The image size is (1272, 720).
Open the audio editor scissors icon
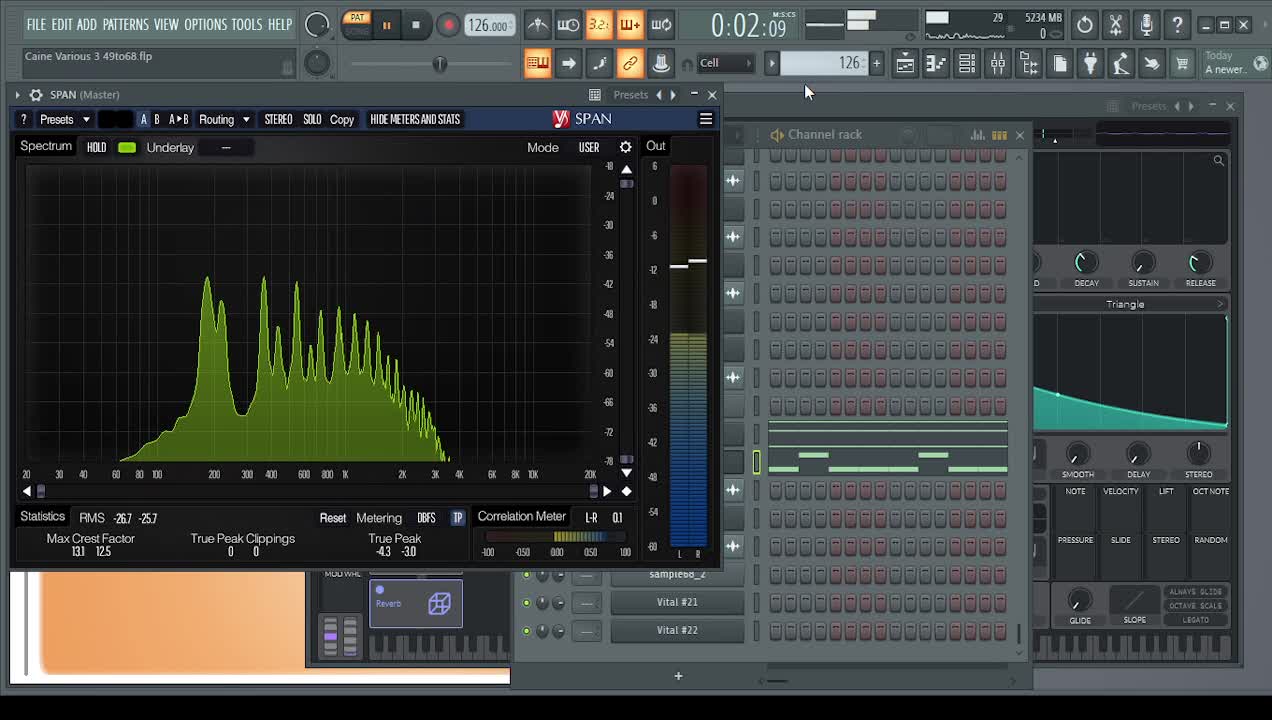coord(1116,25)
